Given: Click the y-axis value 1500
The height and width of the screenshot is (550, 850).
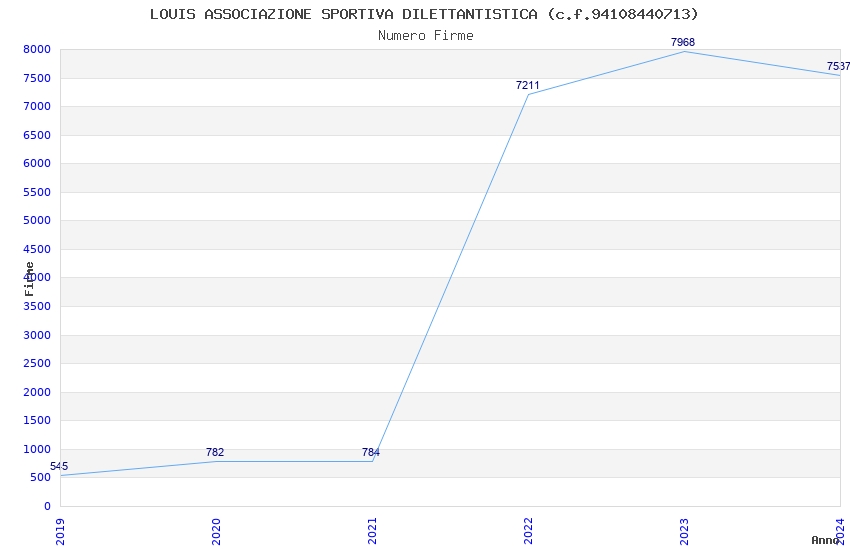Looking at the screenshot, I should pos(37,420).
